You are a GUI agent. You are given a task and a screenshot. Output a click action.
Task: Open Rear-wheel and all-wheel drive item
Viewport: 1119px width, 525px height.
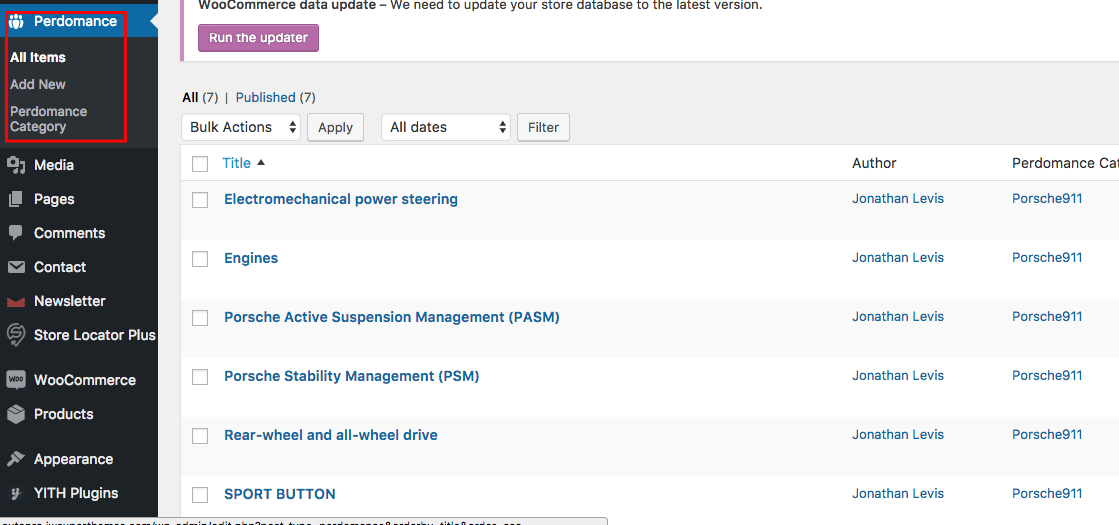point(331,435)
